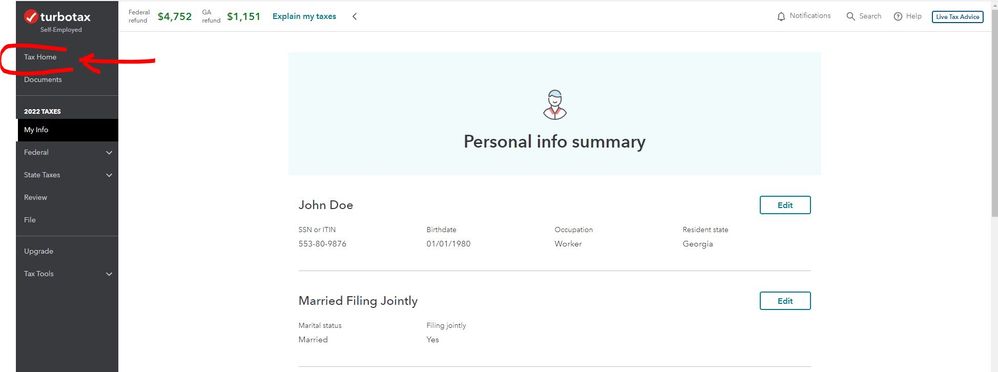
Task: Open the Federal sidebar item
Action: click(67, 153)
